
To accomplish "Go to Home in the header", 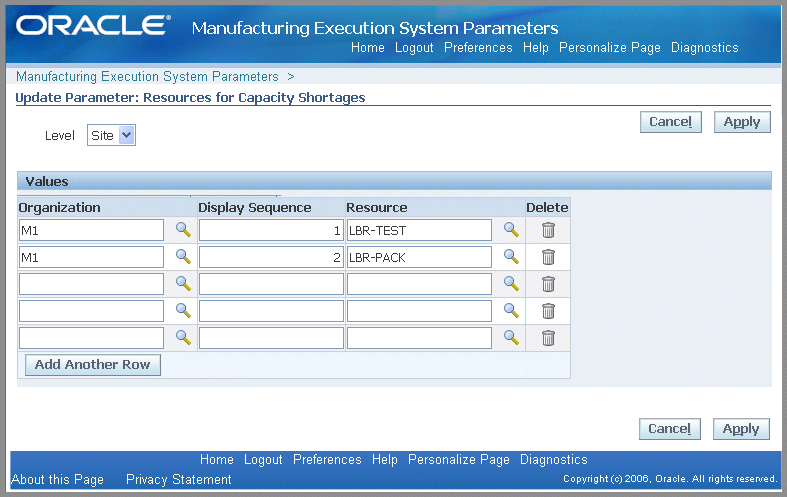I will tap(367, 48).
